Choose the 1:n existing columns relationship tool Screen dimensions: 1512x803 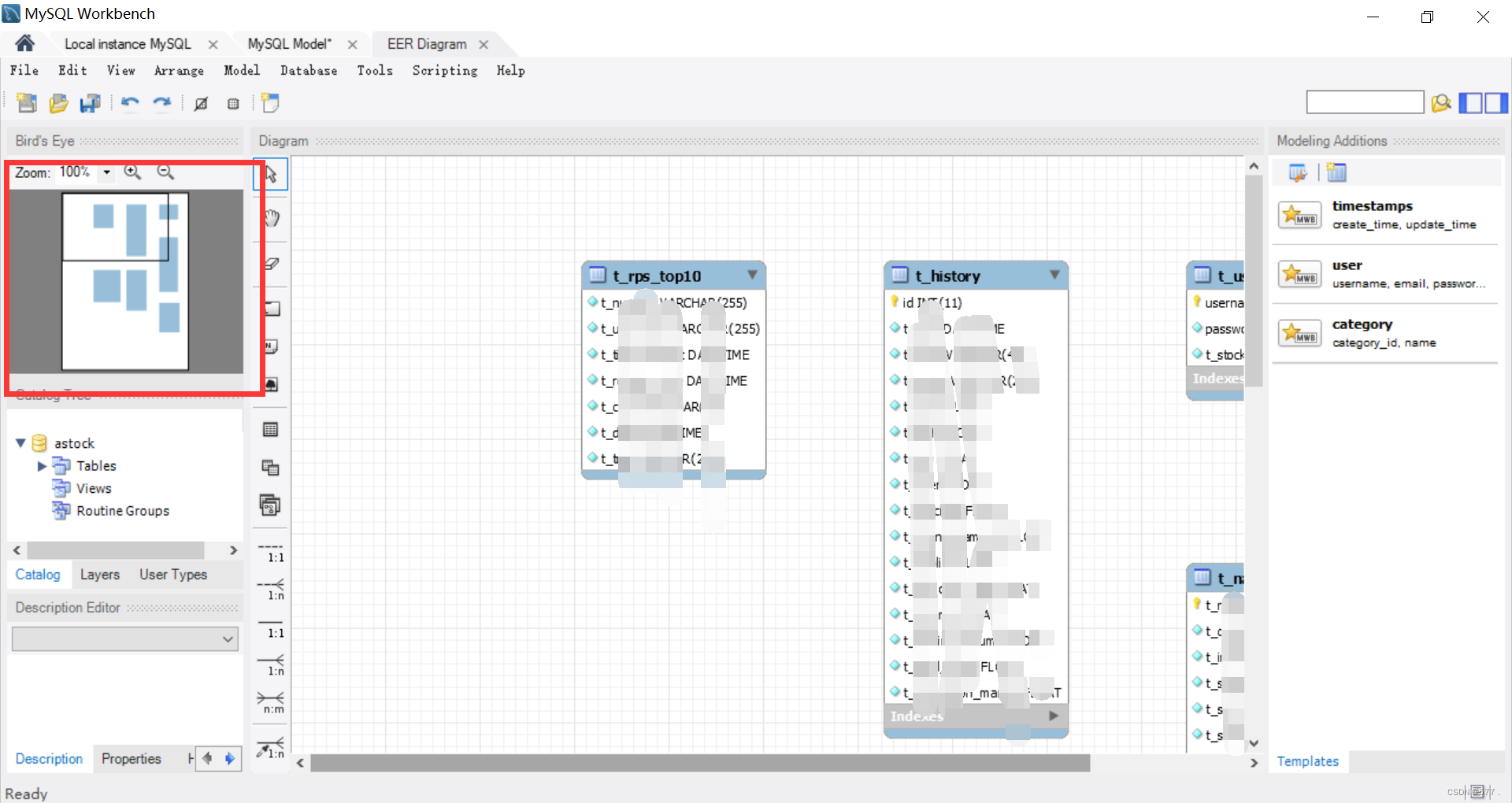click(271, 748)
